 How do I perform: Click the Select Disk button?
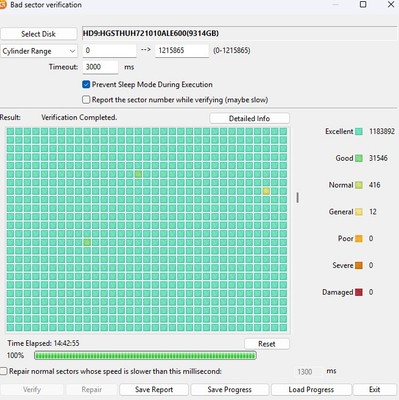pos(38,34)
